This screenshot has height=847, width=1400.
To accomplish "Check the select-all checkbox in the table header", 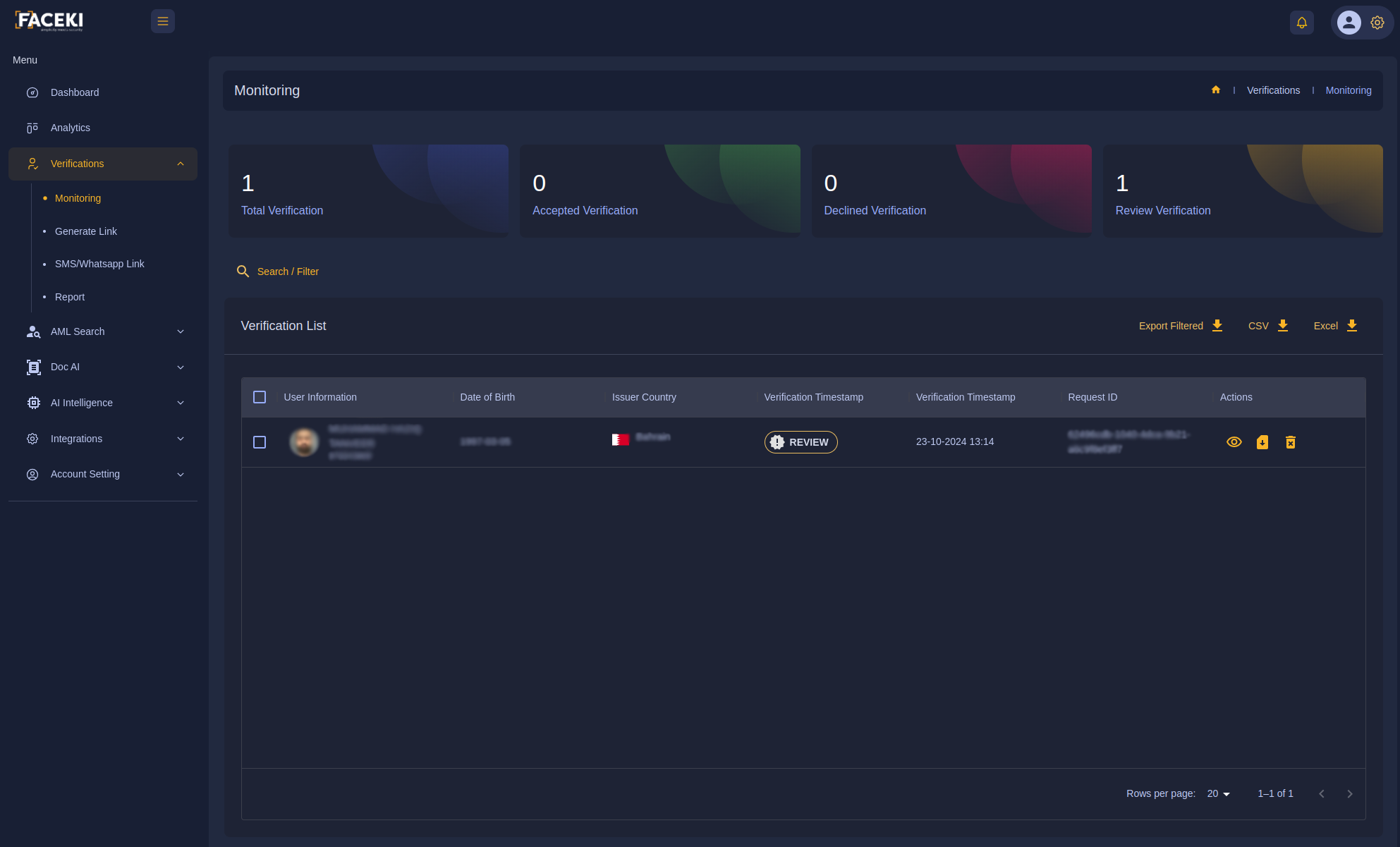I will 260,397.
